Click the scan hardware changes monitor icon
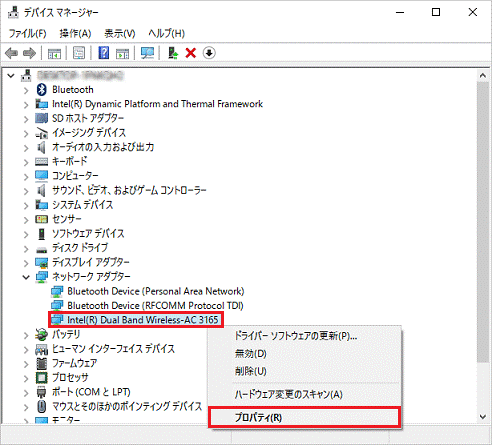This screenshot has height=445, width=492. click(x=147, y=53)
